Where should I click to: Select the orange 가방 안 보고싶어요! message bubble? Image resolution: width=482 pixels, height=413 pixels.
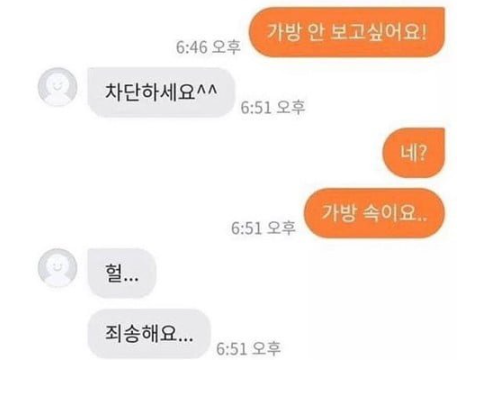coord(347,32)
